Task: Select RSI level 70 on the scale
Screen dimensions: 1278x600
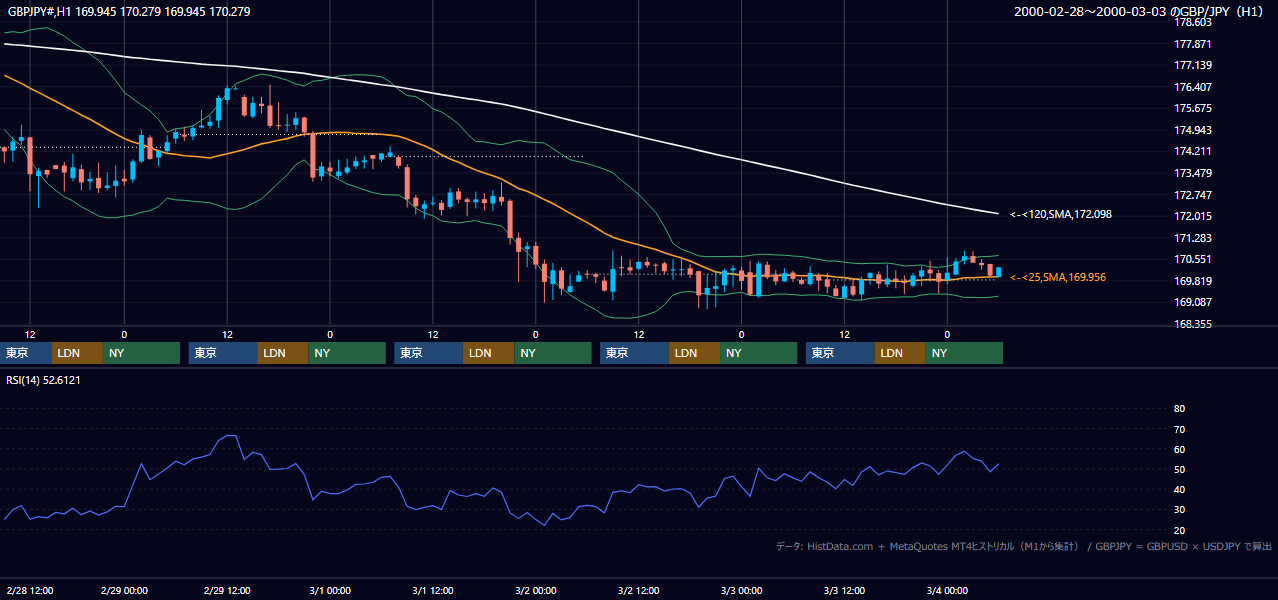Action: (x=1179, y=429)
